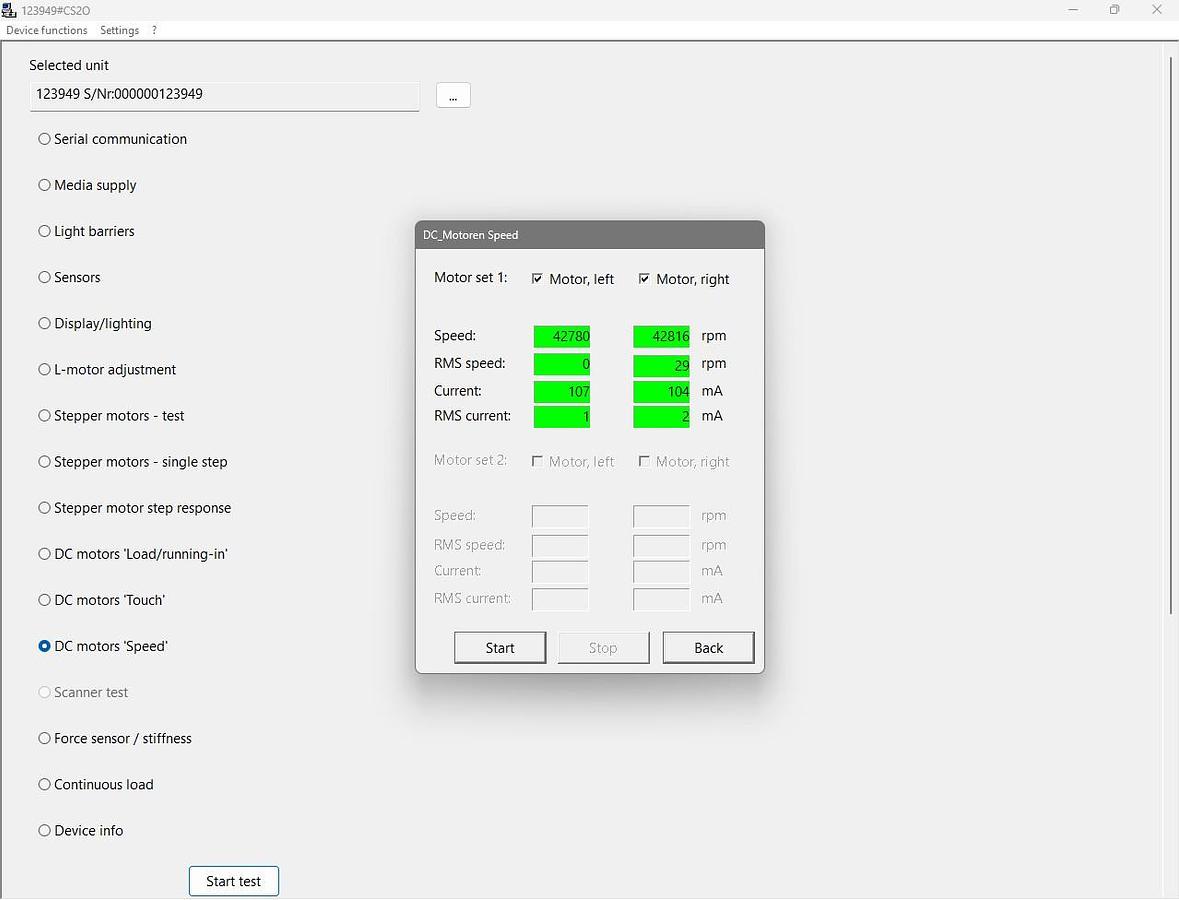Click the app icon in title bar

pyautogui.click(x=9, y=10)
